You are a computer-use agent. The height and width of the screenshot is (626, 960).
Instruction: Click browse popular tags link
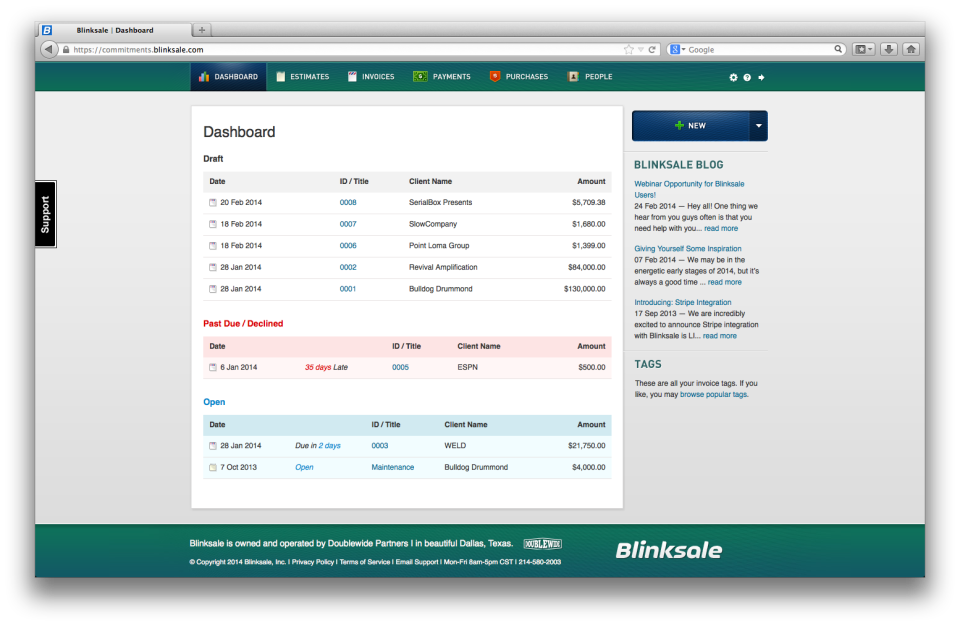point(713,395)
